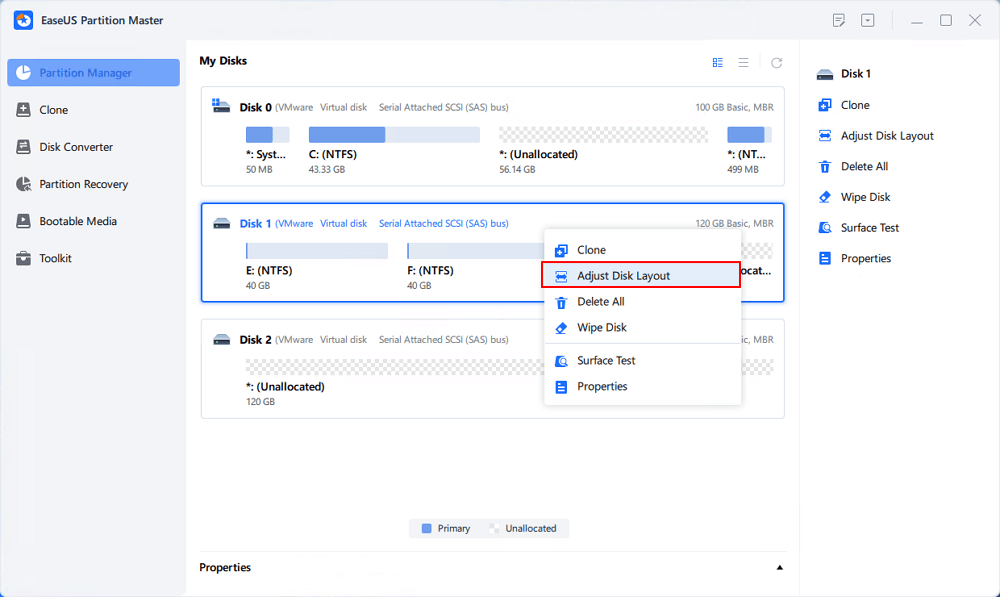Go to Partition Recovery

(x=84, y=184)
